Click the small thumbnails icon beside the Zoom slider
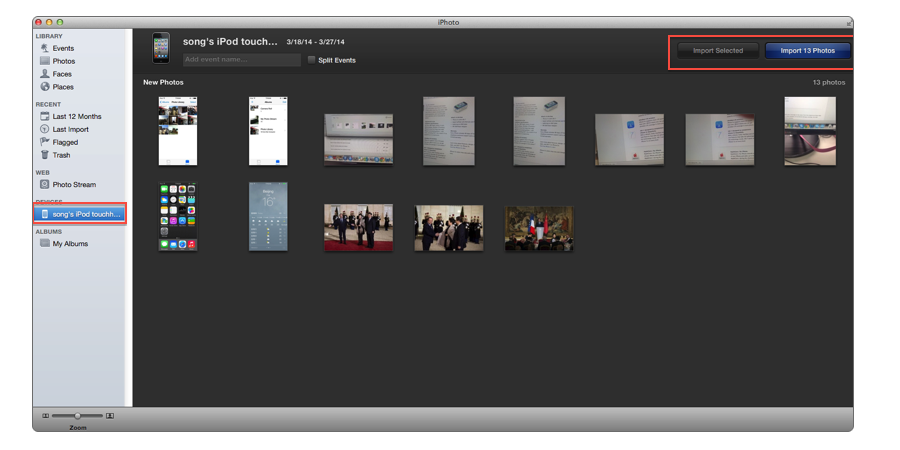 pyautogui.click(x=45, y=416)
